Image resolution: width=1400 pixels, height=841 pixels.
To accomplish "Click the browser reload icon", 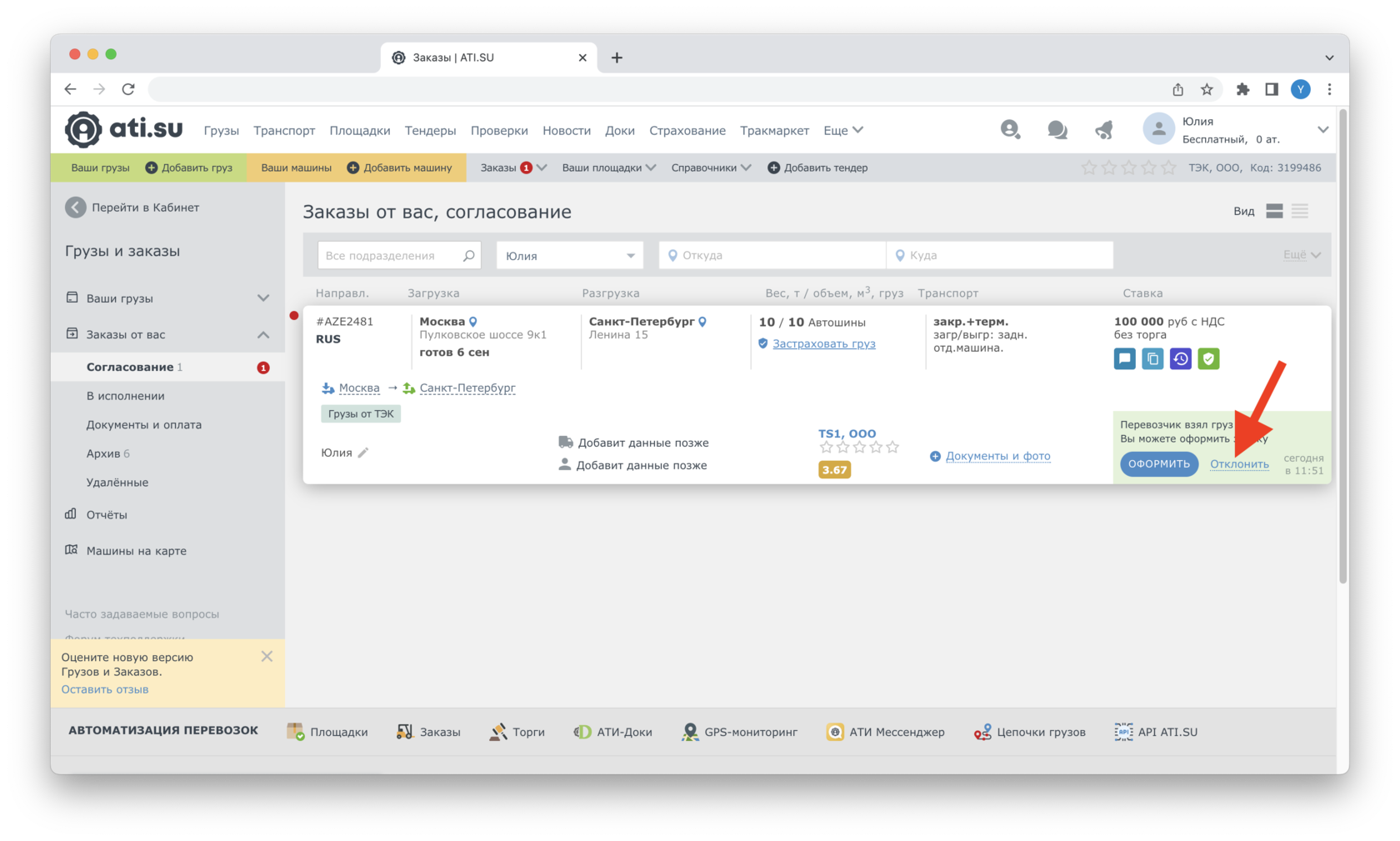I will pos(128,89).
